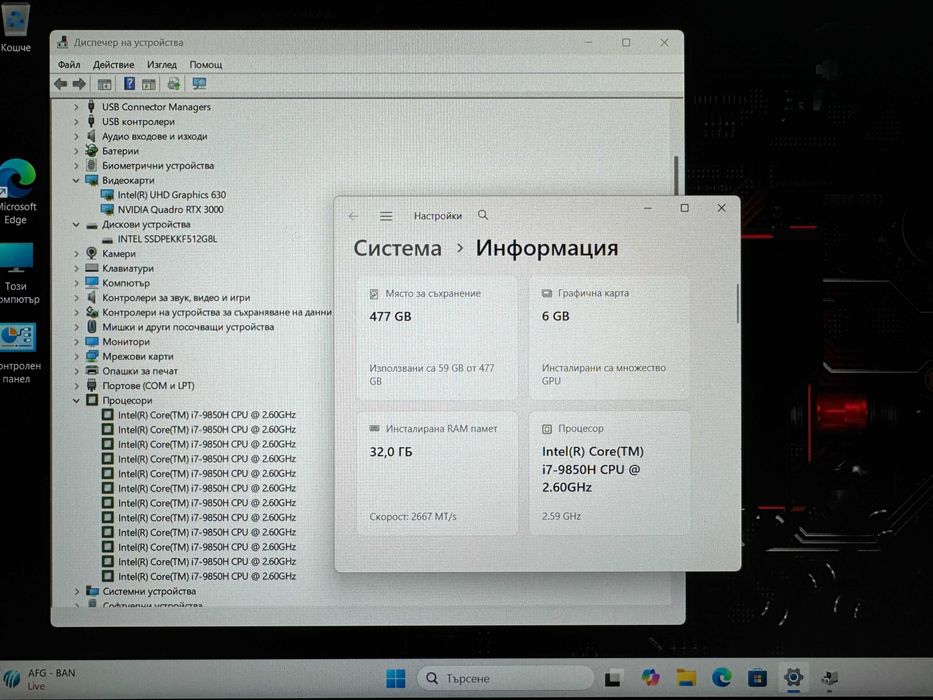
Task: Collapse the Процесори node
Action: pos(76,401)
